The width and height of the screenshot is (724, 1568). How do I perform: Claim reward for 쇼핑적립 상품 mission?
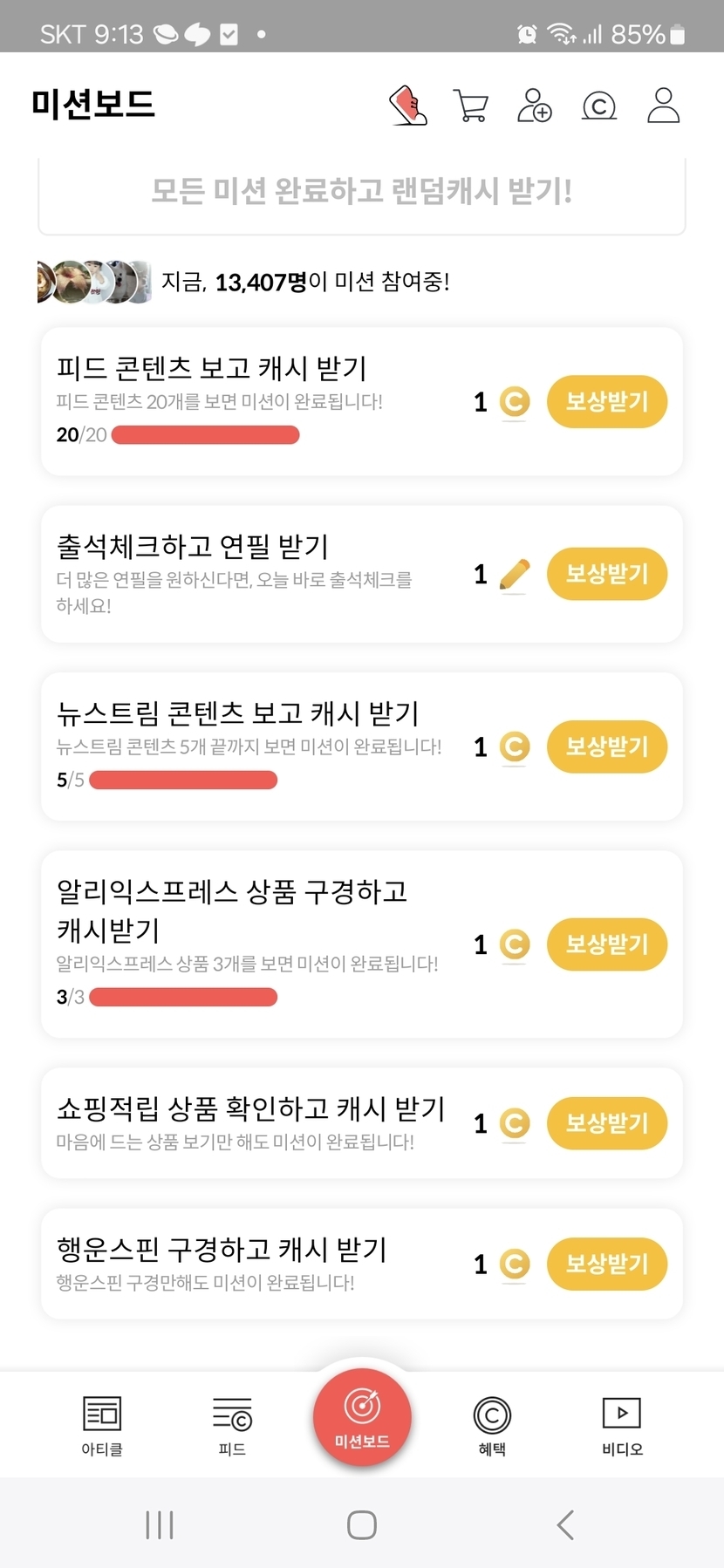click(x=607, y=1123)
